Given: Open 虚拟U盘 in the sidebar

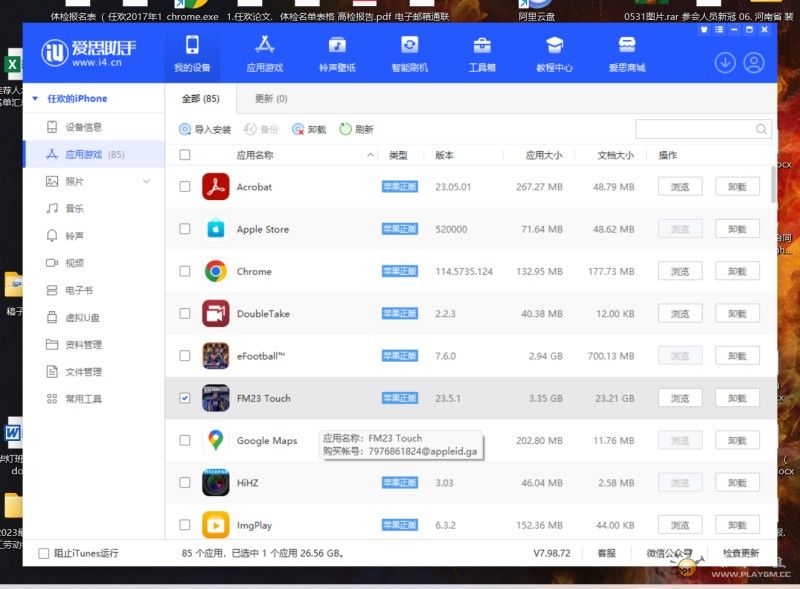Looking at the screenshot, I should pyautogui.click(x=94, y=317).
